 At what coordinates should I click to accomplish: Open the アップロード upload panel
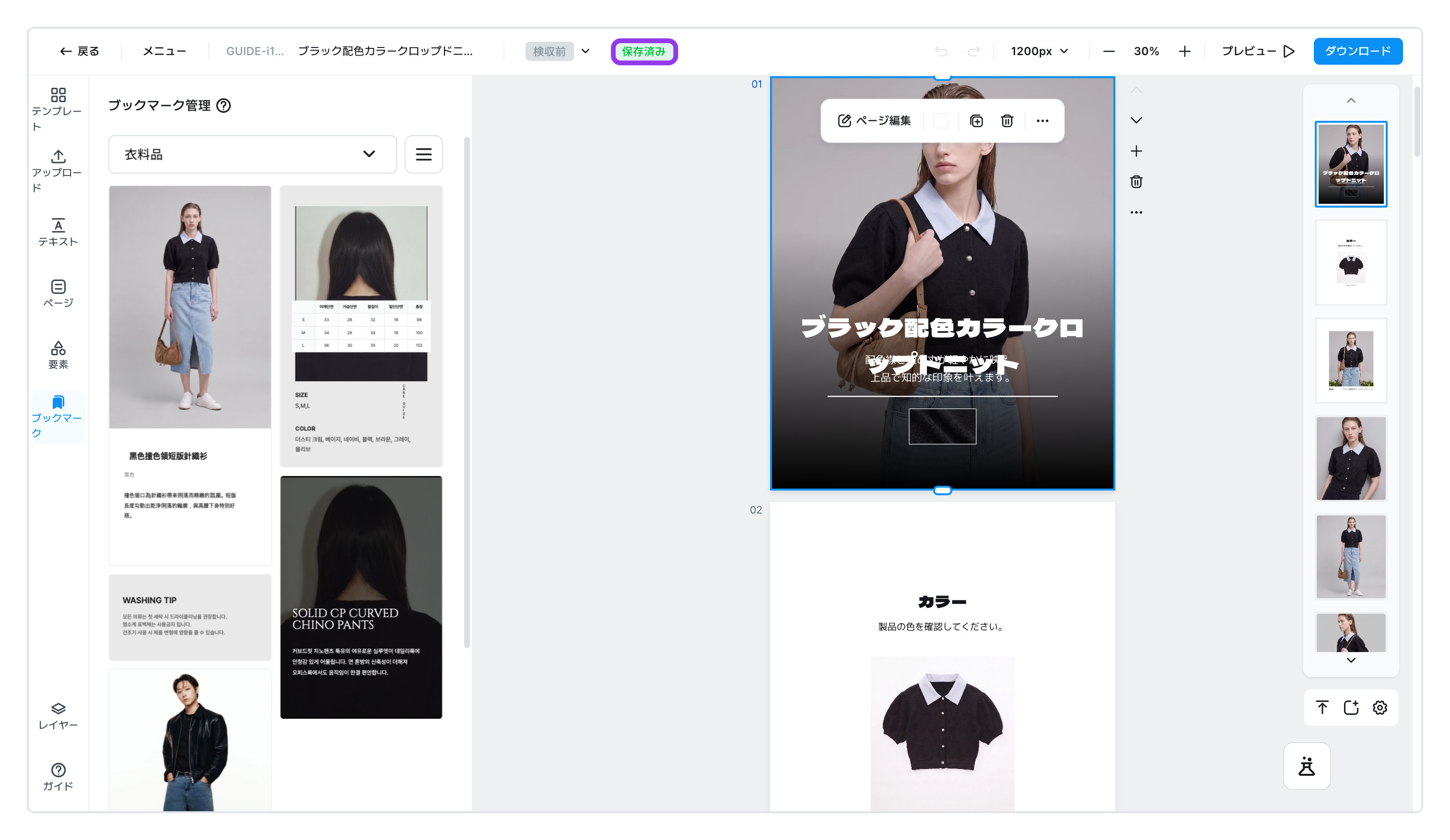[58, 171]
